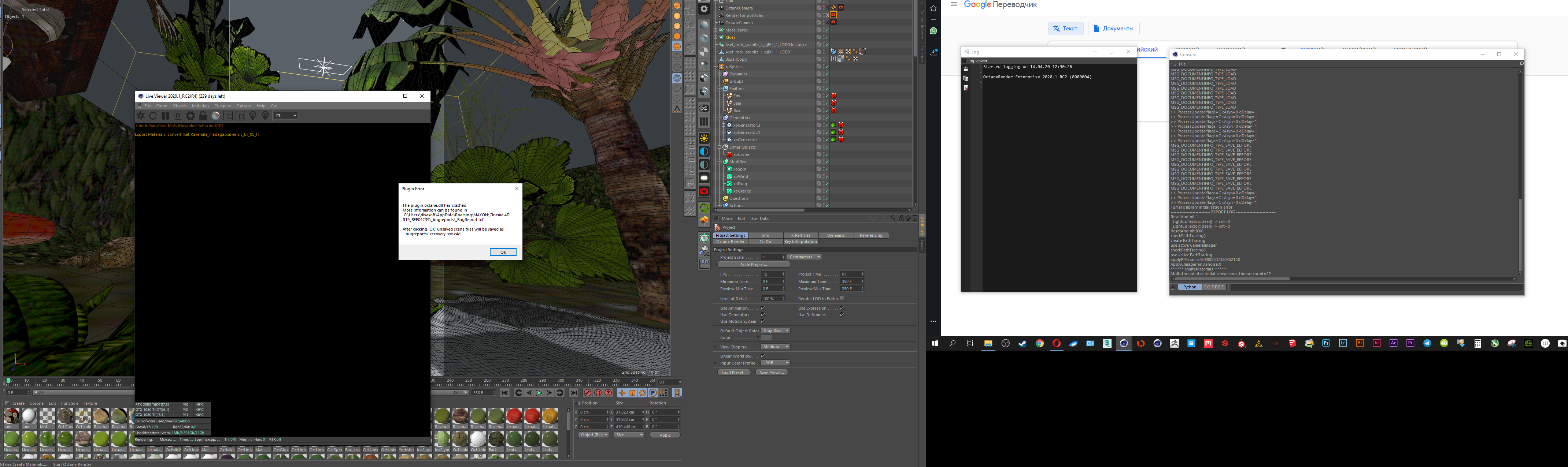
Task: Click the Live Viewer restart render icon
Action: pos(153,116)
